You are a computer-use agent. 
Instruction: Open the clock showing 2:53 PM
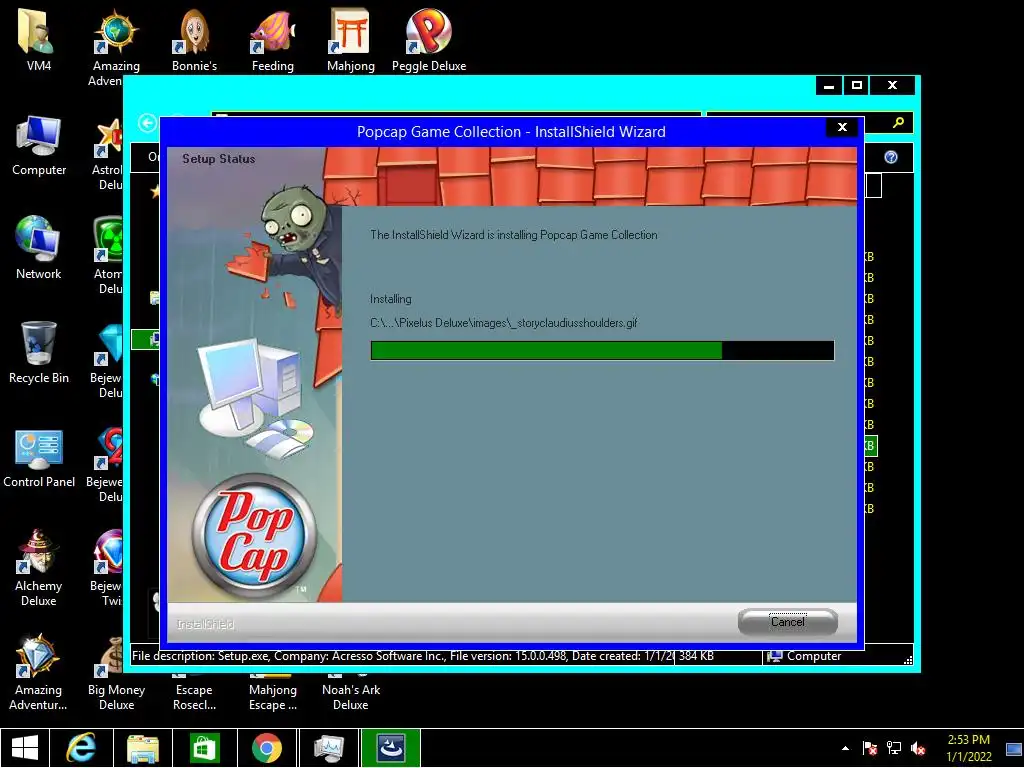968,748
